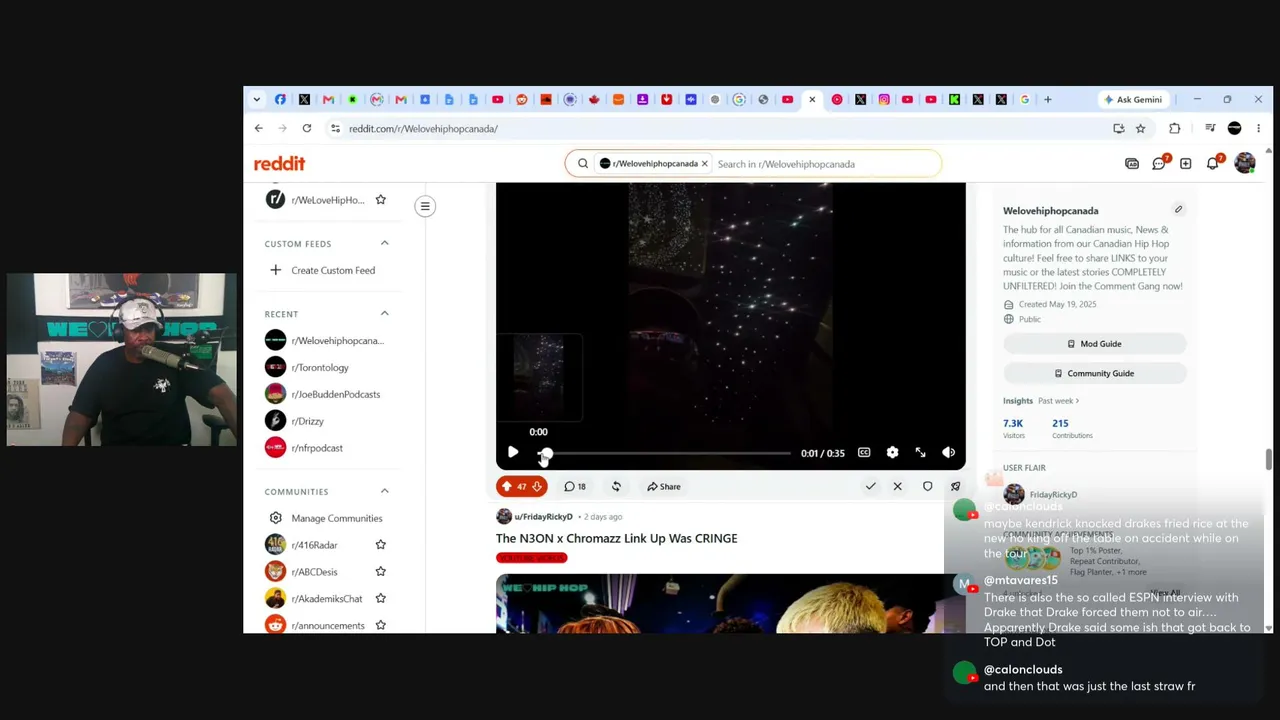Click the Reddit logo

click(279, 163)
